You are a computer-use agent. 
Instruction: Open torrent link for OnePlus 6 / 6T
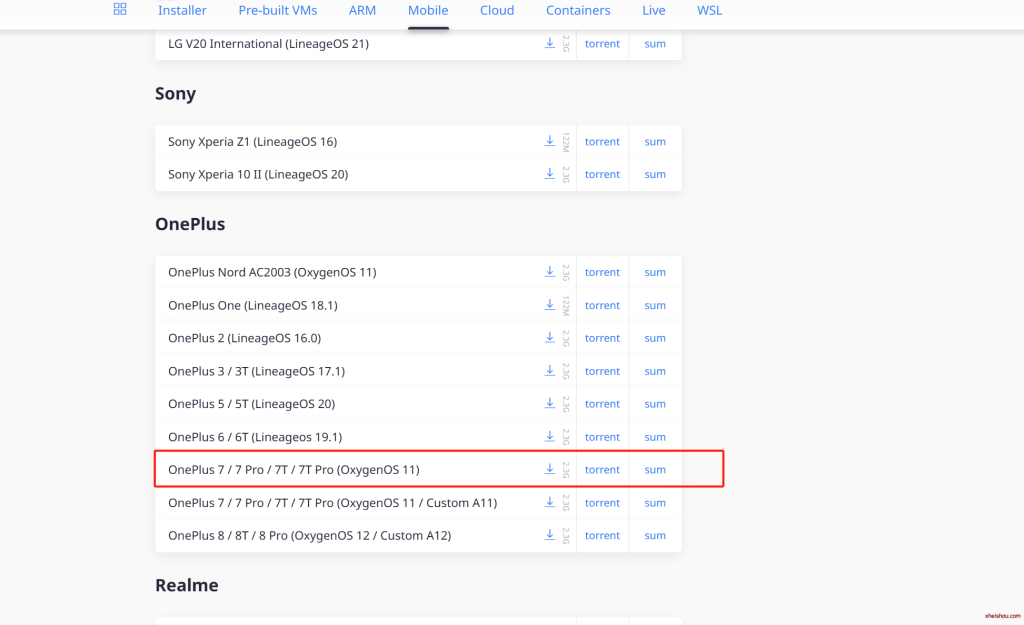pyautogui.click(x=602, y=437)
